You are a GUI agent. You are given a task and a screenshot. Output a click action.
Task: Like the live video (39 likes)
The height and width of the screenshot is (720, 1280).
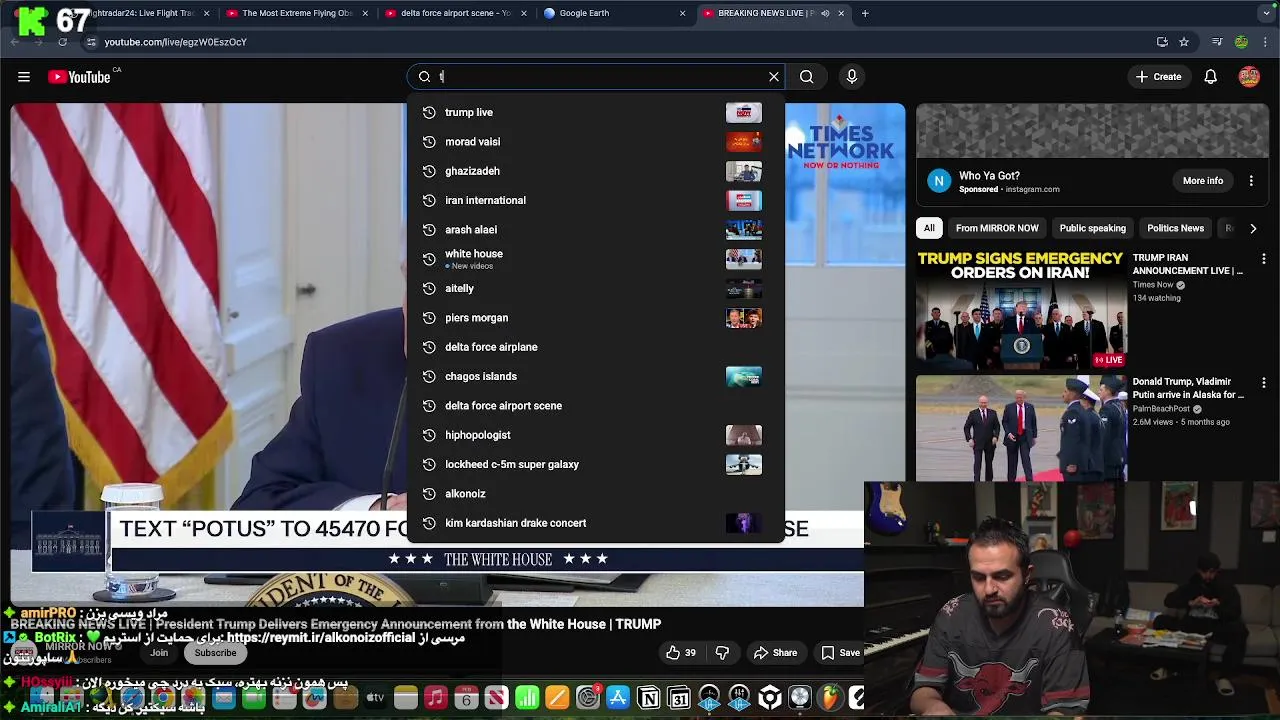(681, 653)
